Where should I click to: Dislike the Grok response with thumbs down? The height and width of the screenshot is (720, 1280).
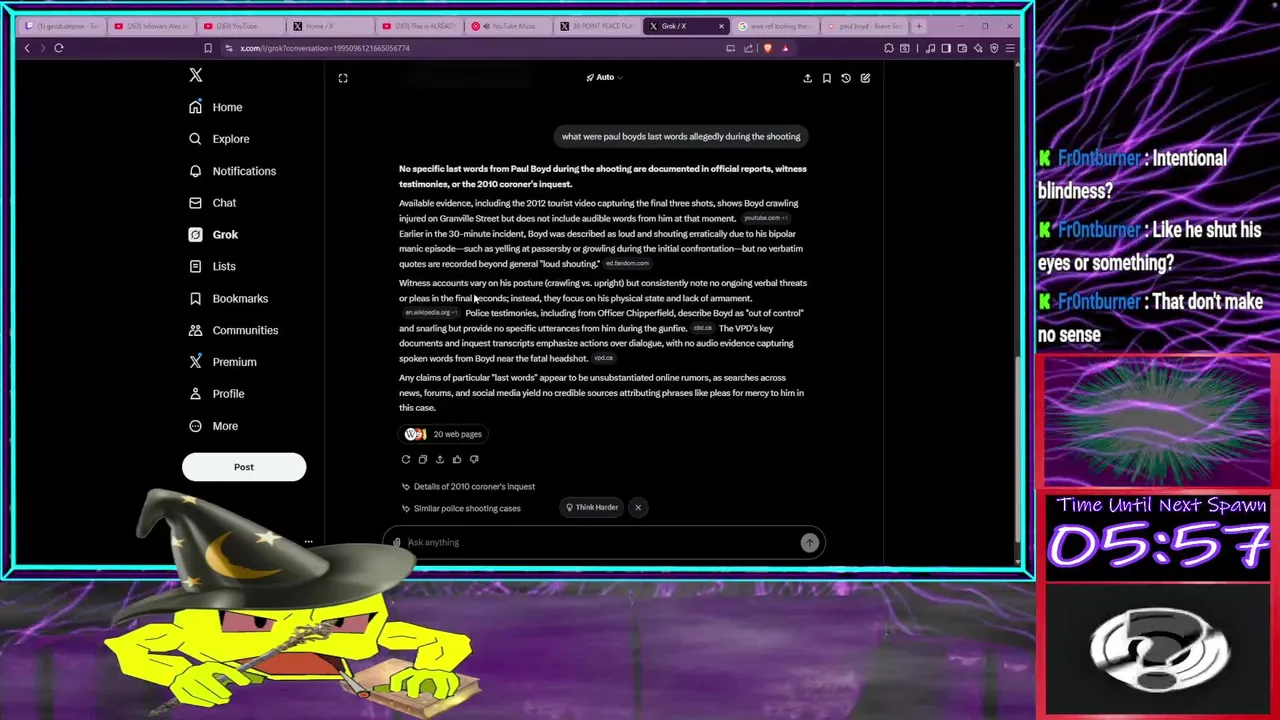(x=474, y=459)
